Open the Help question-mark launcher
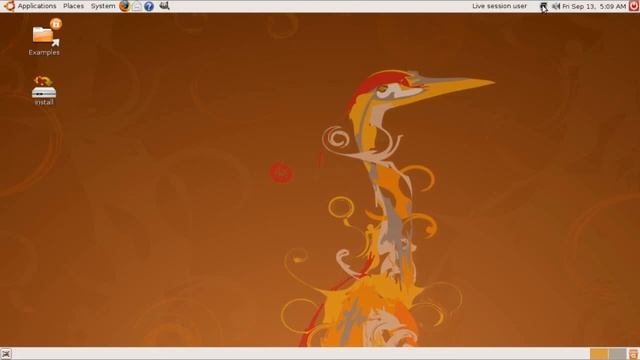This screenshot has width=640, height=360. pos(149,6)
